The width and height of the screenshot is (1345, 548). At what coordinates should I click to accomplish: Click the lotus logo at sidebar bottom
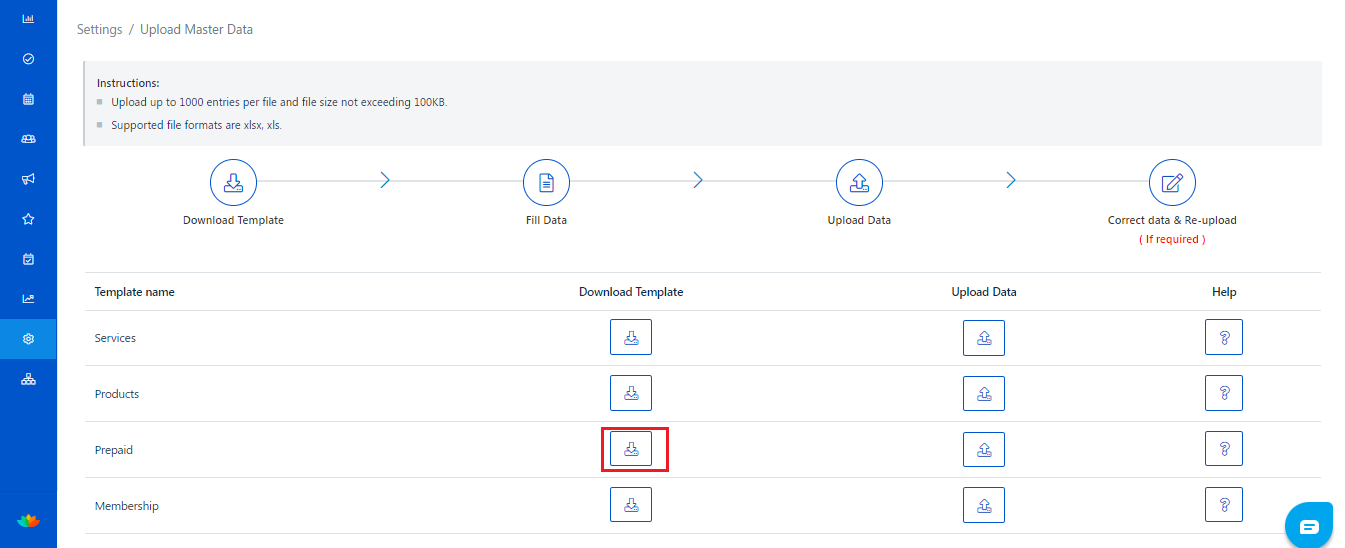click(x=28, y=520)
